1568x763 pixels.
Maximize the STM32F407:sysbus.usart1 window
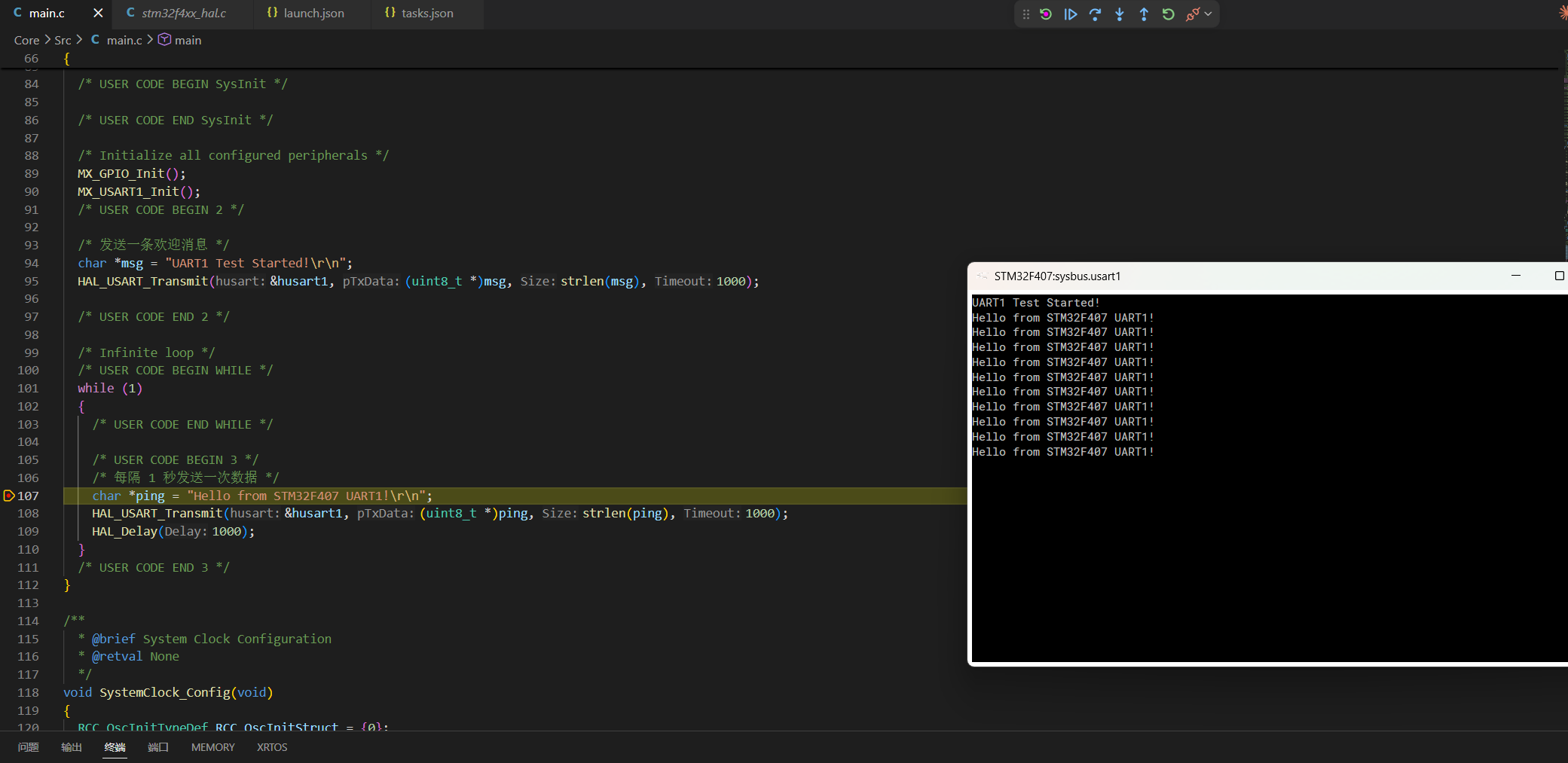point(1559,276)
